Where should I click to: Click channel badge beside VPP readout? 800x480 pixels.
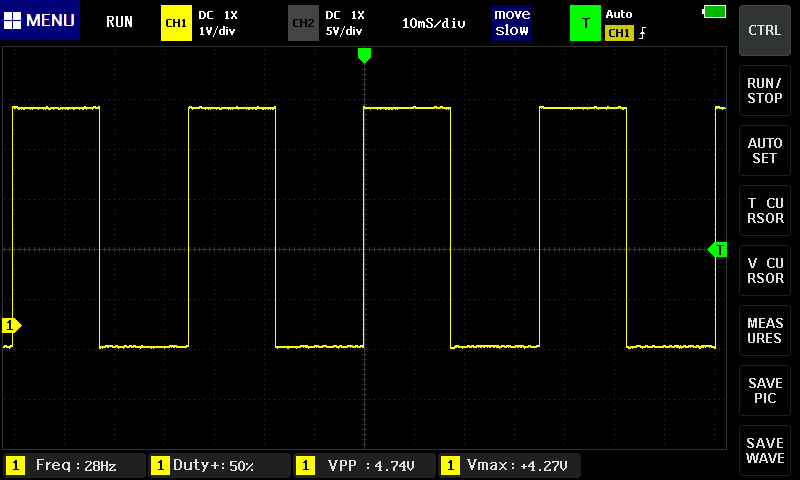(x=305, y=465)
